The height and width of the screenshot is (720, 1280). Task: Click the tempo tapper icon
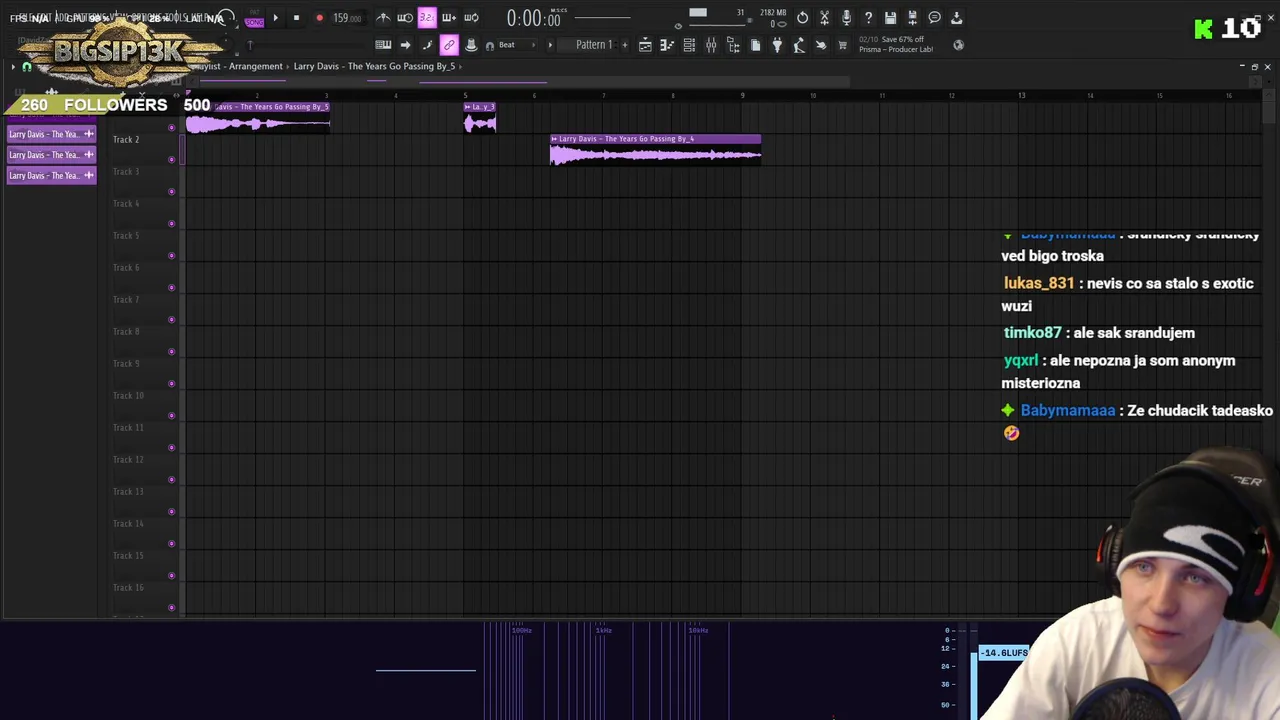[x=799, y=45]
